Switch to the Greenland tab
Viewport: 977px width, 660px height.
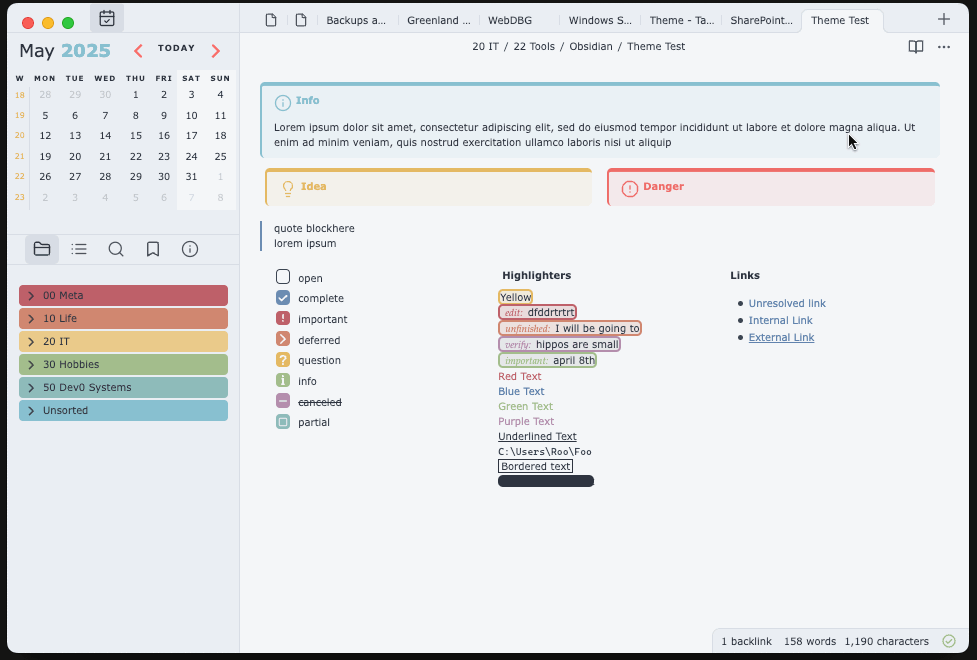(439, 20)
